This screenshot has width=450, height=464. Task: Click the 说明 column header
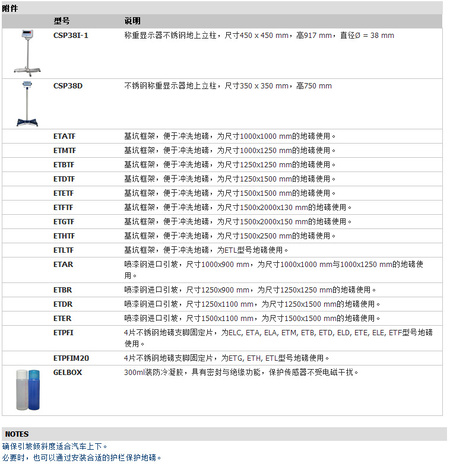click(x=132, y=21)
